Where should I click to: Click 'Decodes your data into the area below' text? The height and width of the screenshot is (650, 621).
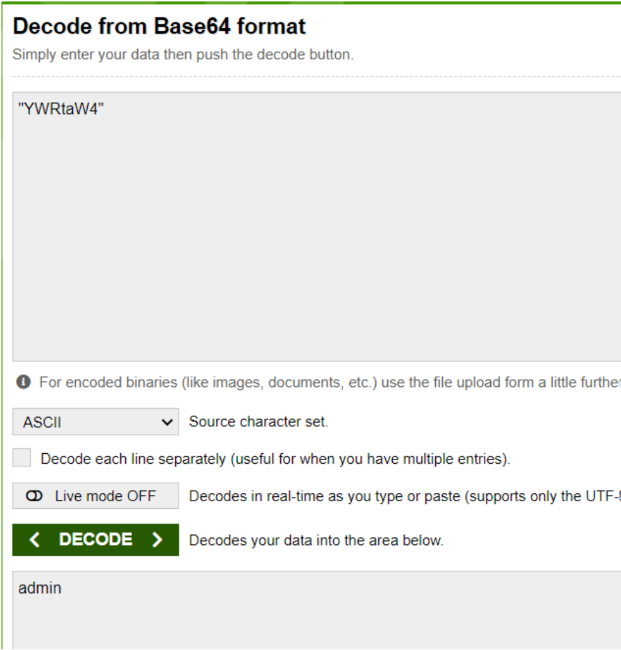316,540
